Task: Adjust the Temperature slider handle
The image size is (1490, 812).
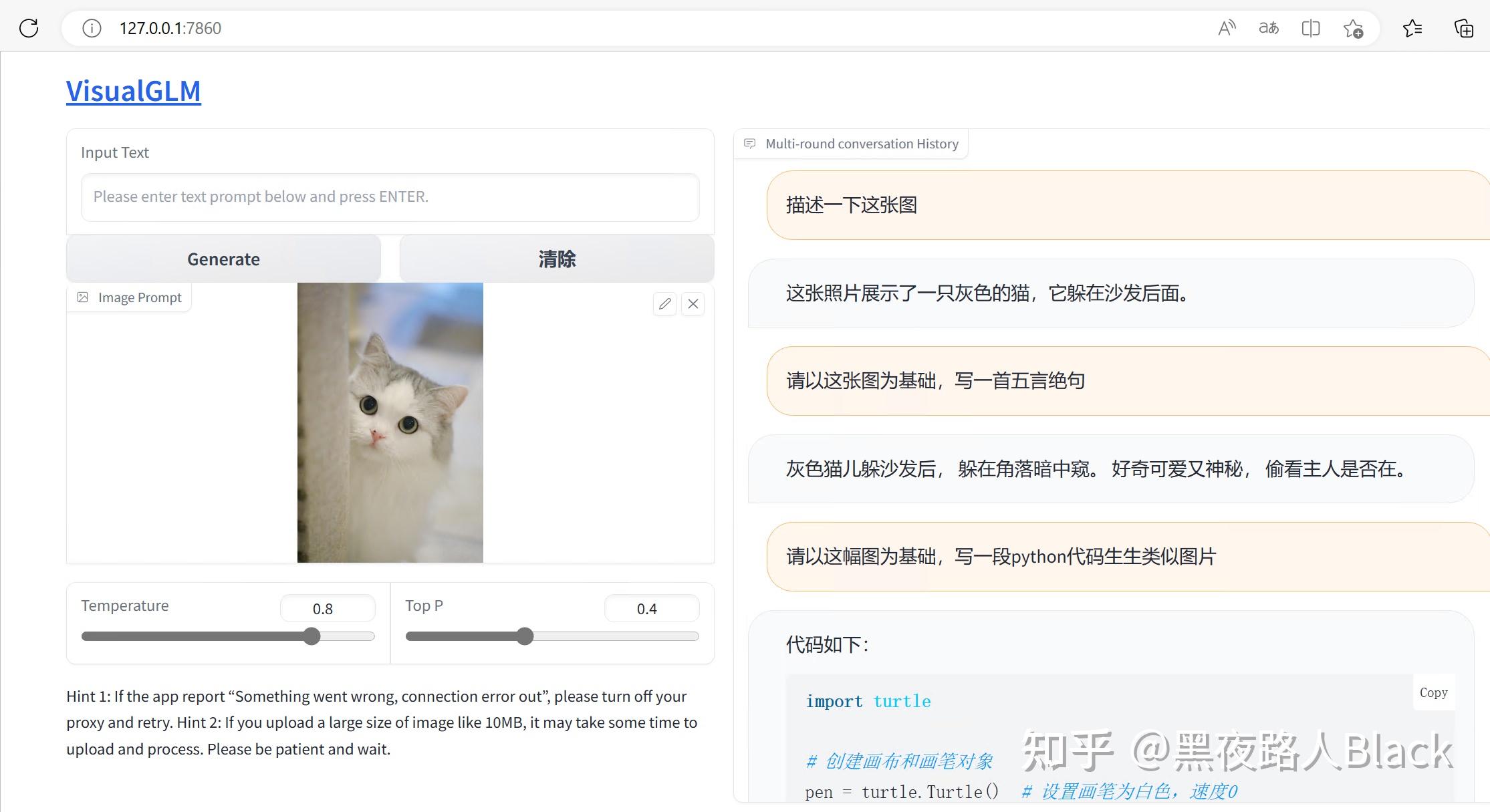Action: pyautogui.click(x=312, y=636)
